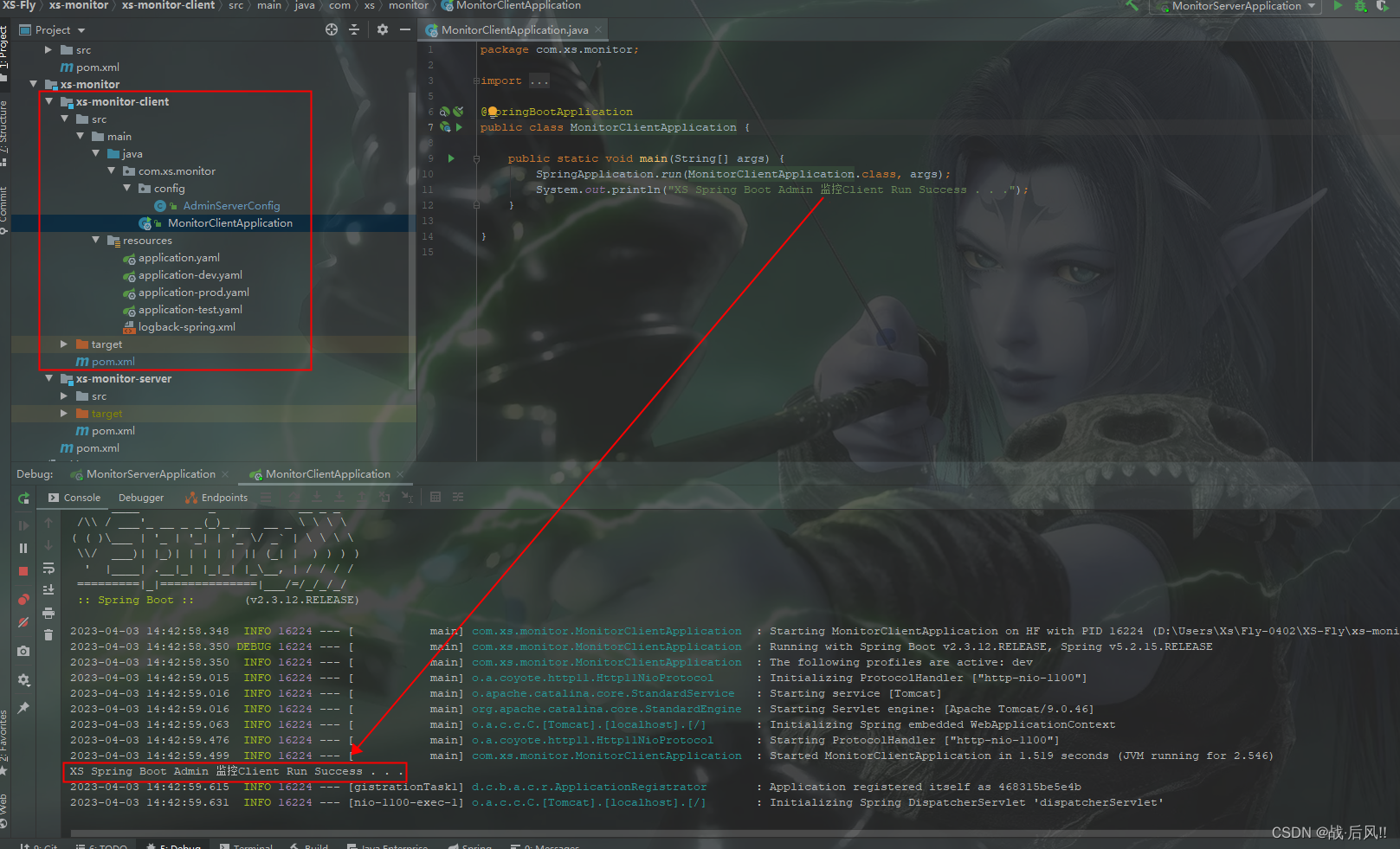Viewport: 1400px width, 849px height.
Task: Start debugging with the green bug icon
Action: point(1360,6)
